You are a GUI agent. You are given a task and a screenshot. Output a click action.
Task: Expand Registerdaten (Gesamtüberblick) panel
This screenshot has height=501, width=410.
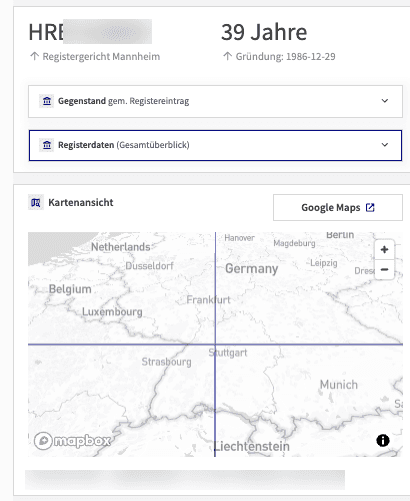click(x=215, y=145)
